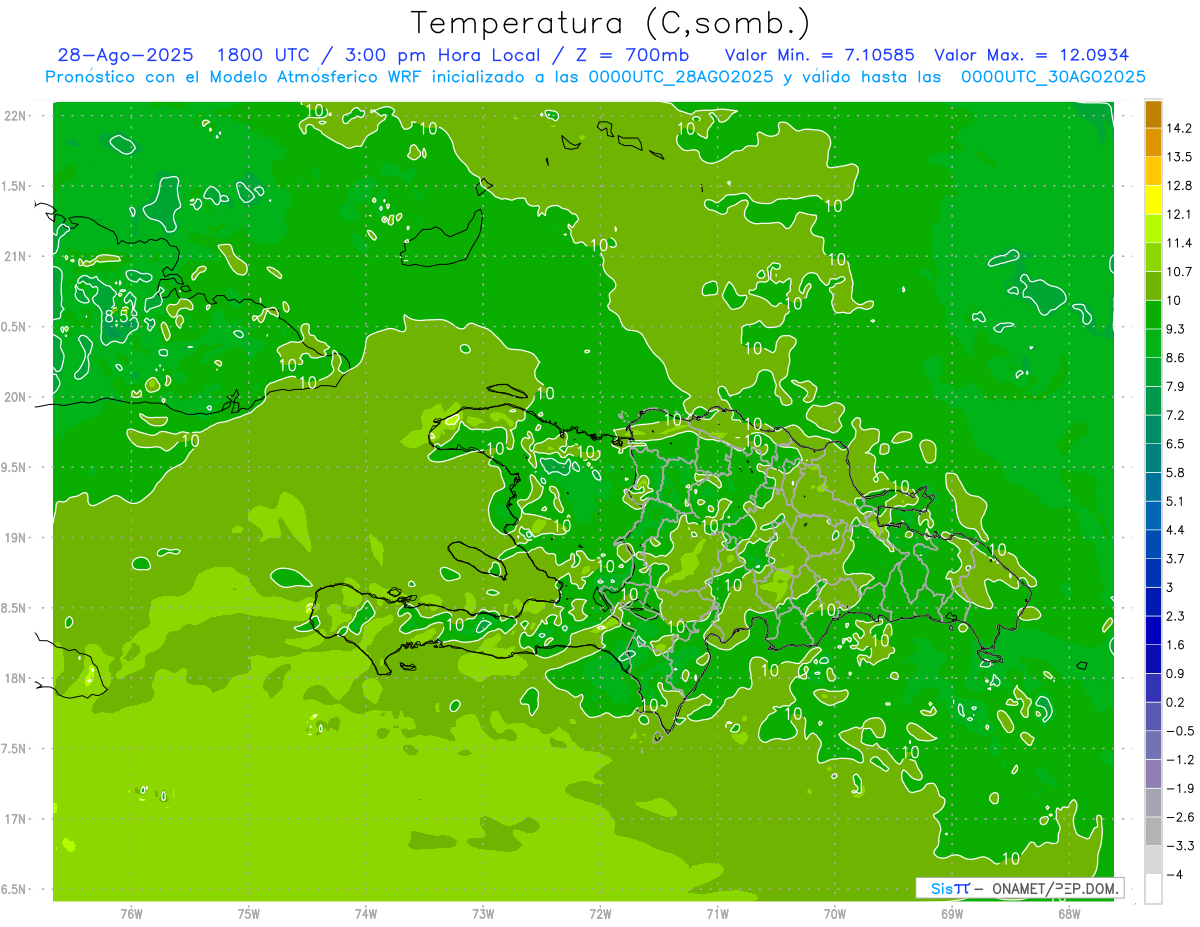Image resolution: width=1200 pixels, height=927 pixels.
Task: Click the 12.8 label on the color scale
Action: [x=1181, y=186]
